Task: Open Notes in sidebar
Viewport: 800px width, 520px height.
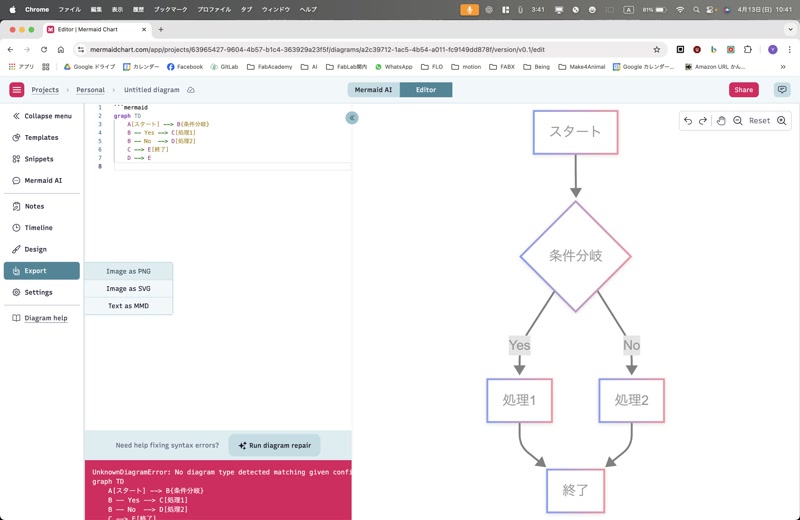Action: click(28, 206)
